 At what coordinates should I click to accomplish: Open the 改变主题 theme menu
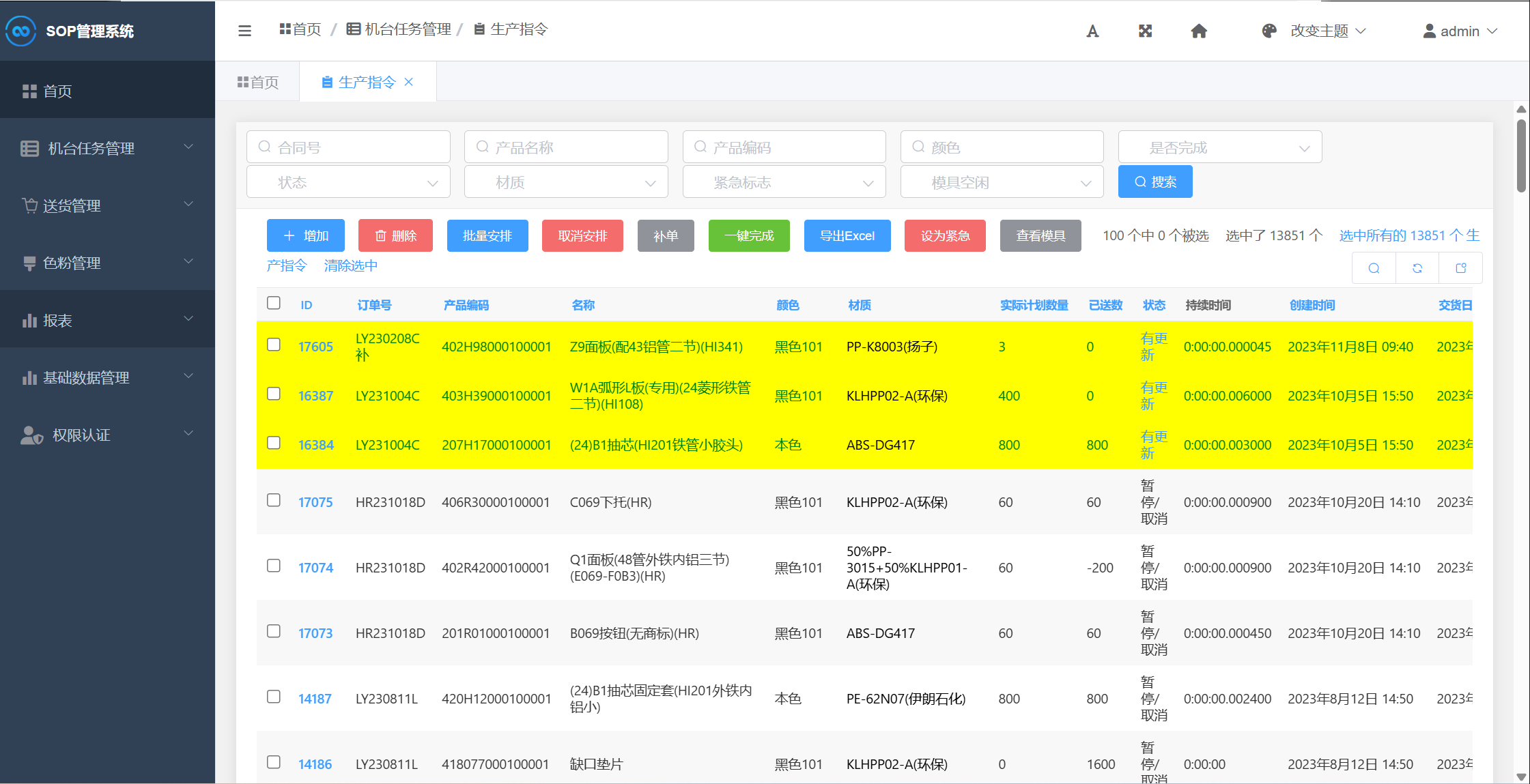[1318, 31]
